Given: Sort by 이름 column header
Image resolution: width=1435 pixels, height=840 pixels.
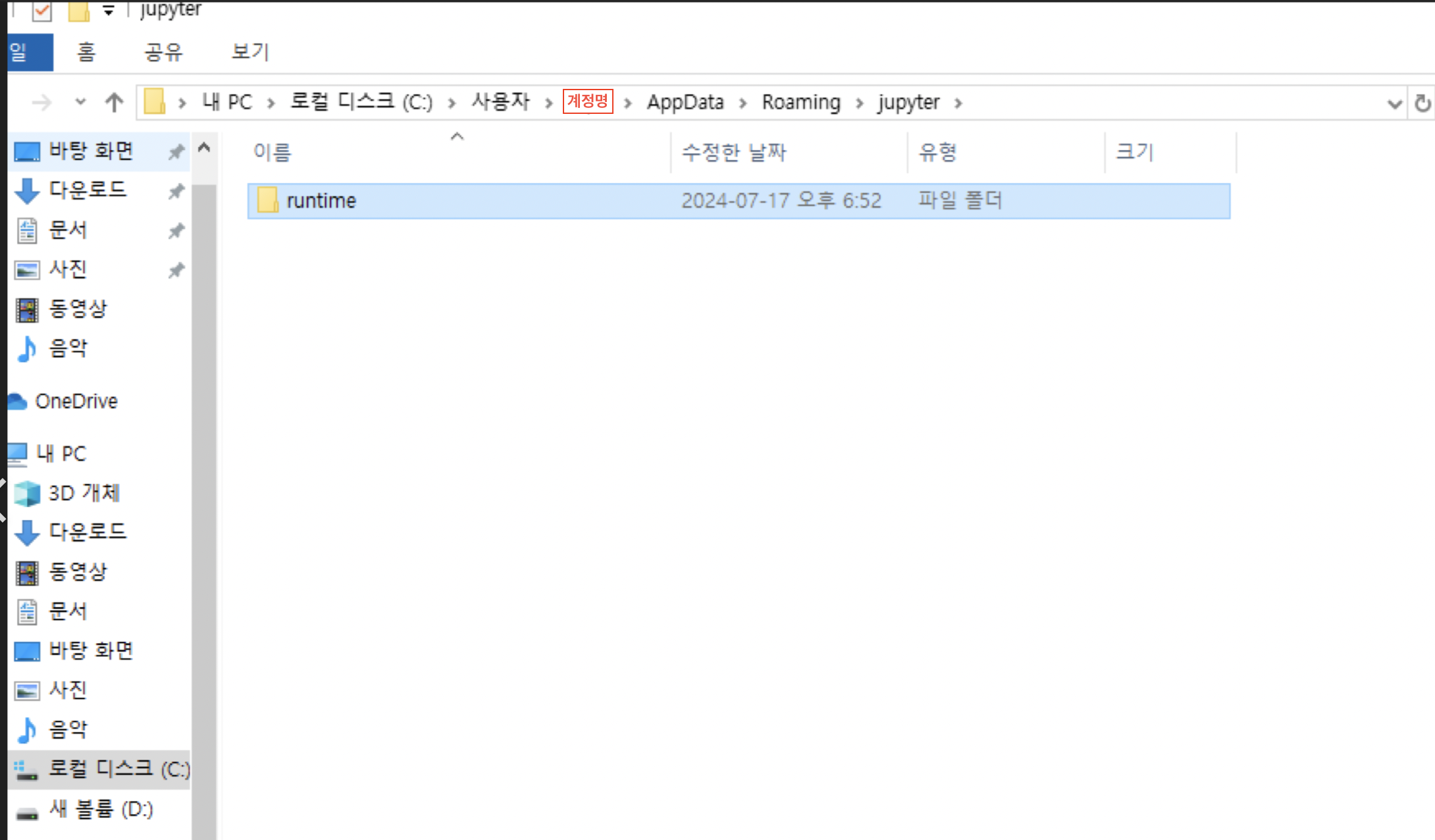Looking at the screenshot, I should [x=272, y=152].
